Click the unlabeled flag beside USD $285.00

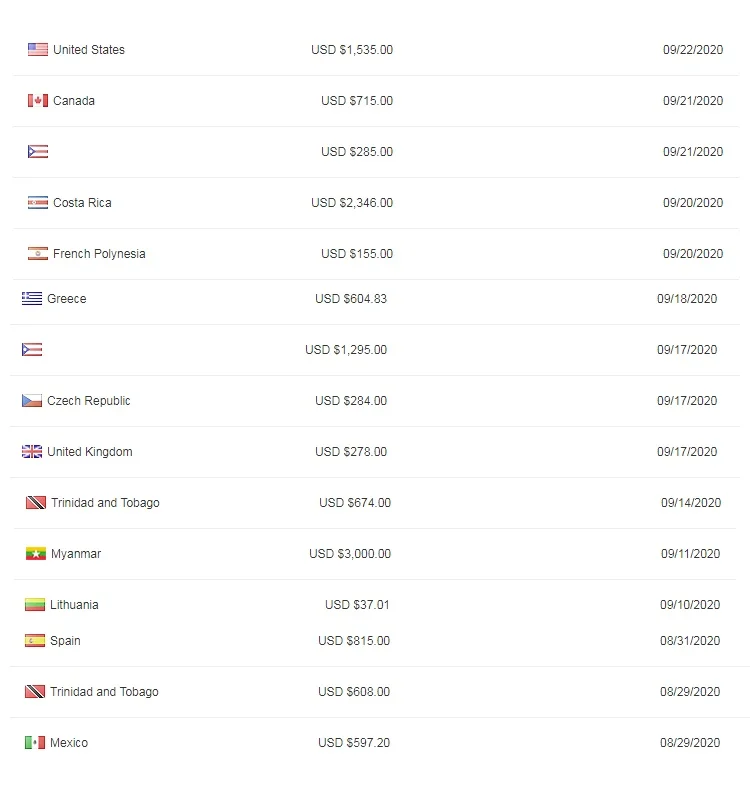pyautogui.click(x=38, y=152)
